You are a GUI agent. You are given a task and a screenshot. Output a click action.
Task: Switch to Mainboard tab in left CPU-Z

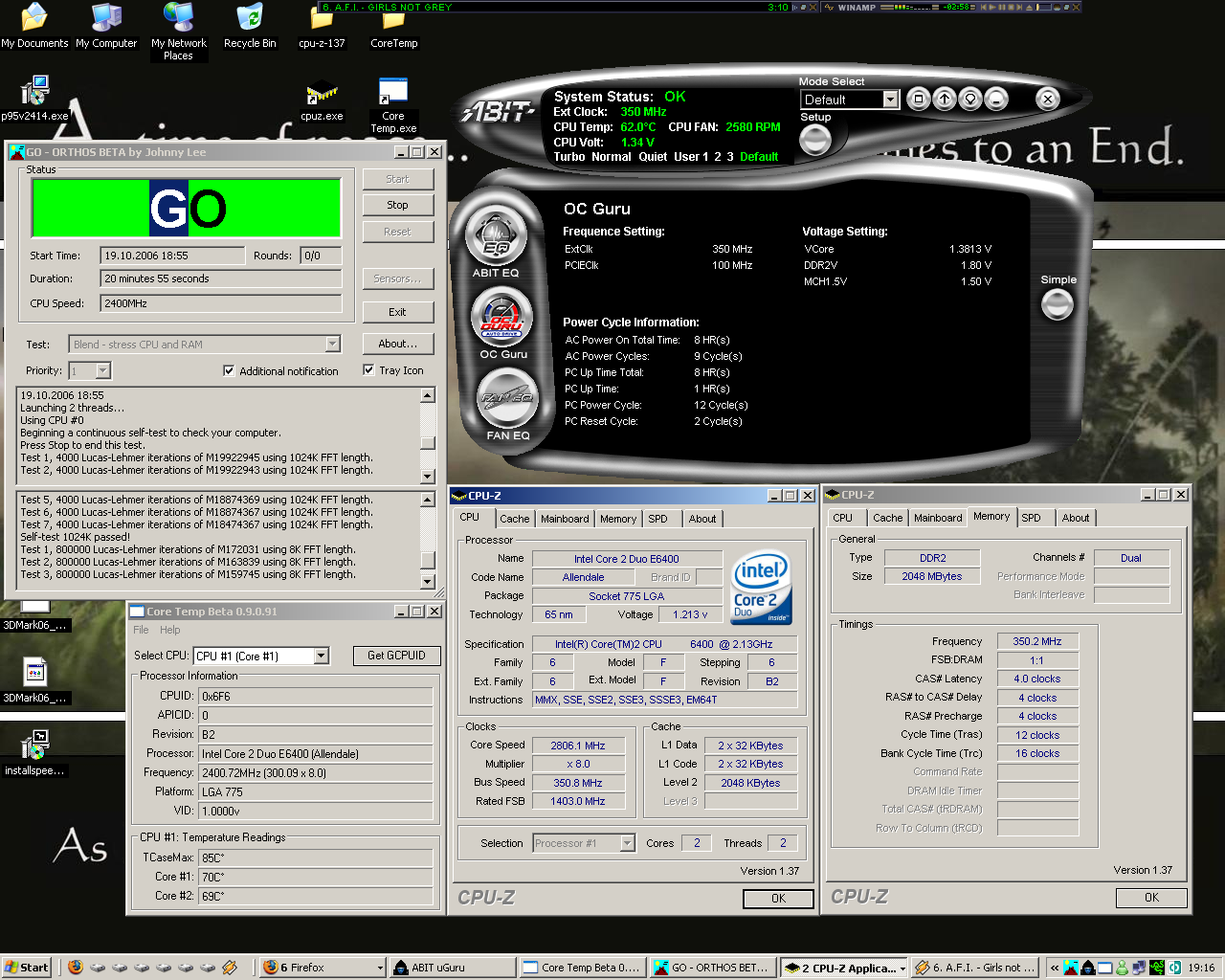click(x=565, y=519)
